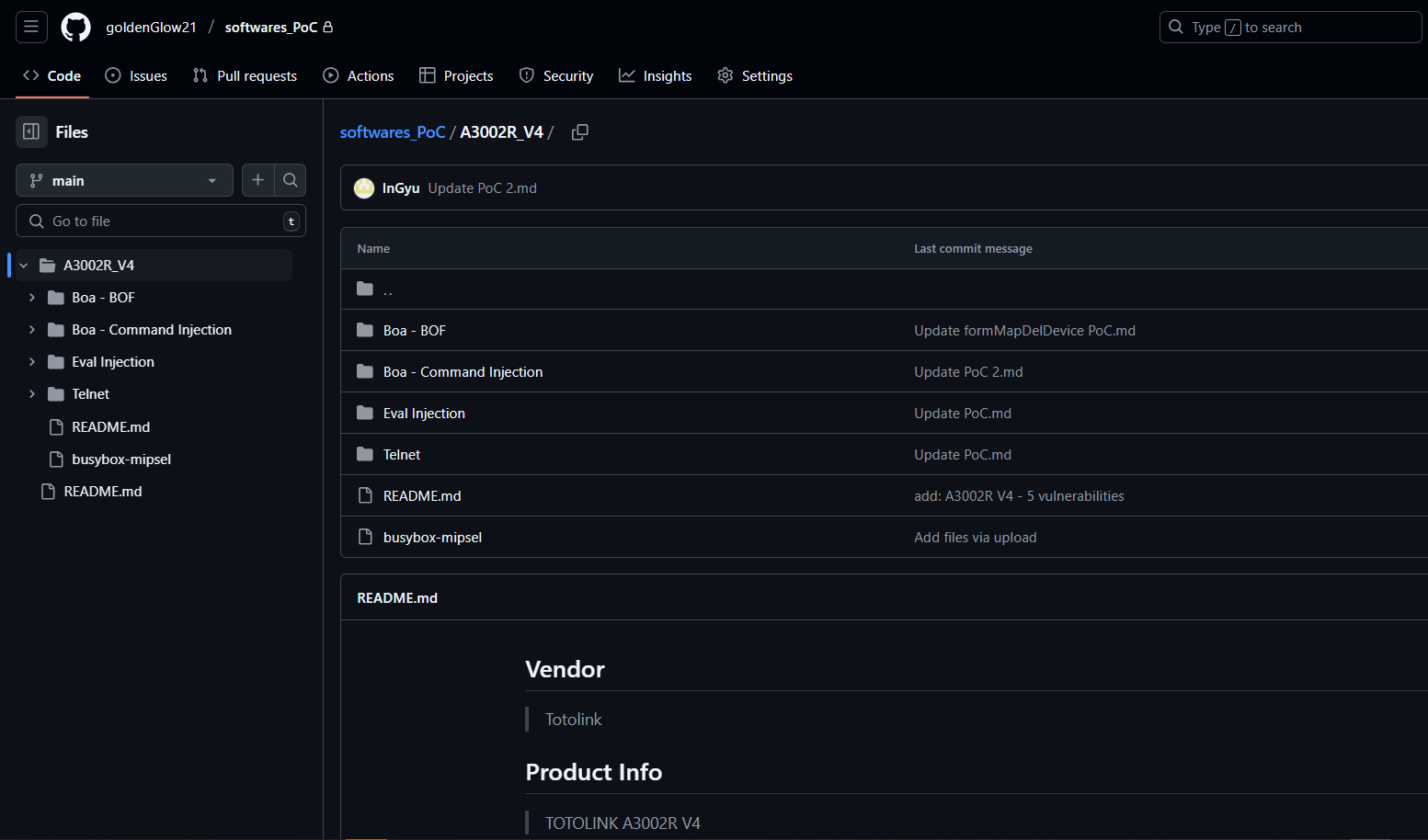
Task: Go to parent directory .. row
Action: [388, 289]
